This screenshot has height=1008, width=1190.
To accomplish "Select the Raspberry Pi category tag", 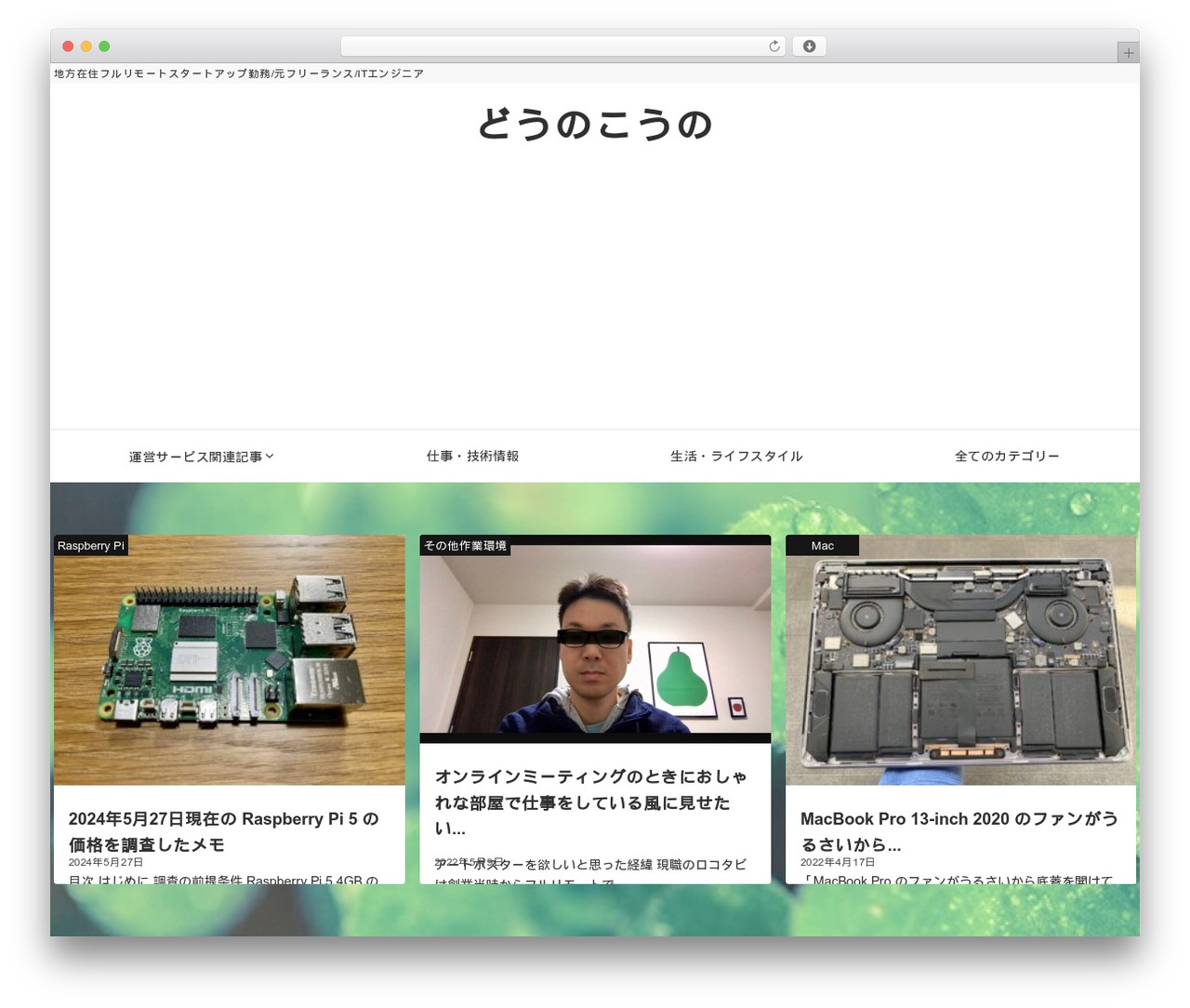I will pos(90,546).
